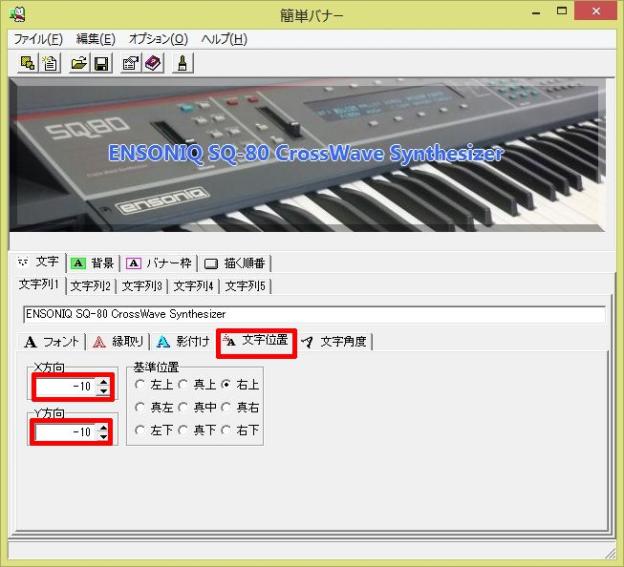The height and width of the screenshot is (567, 624).
Task: Open the オプション(O) menu
Action: 158,39
